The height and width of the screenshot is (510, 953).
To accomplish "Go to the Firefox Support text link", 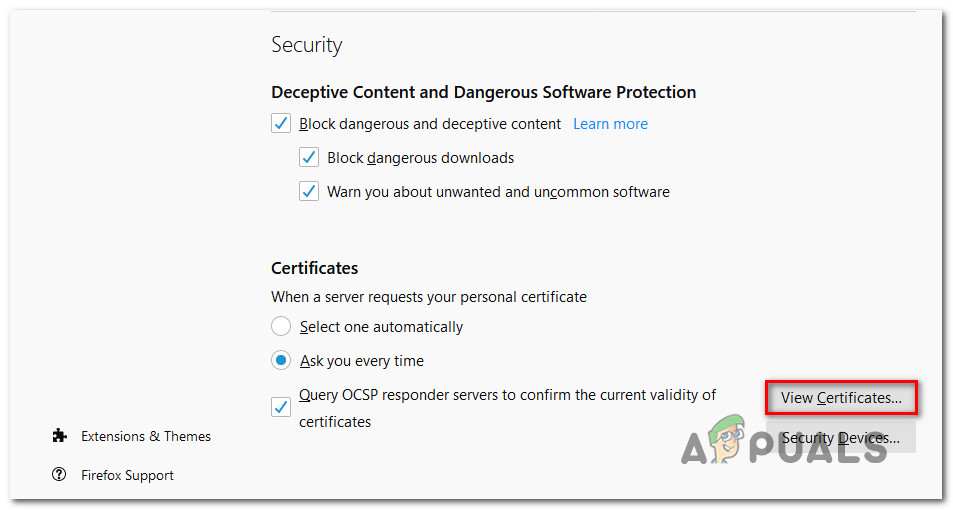I will coord(127,475).
